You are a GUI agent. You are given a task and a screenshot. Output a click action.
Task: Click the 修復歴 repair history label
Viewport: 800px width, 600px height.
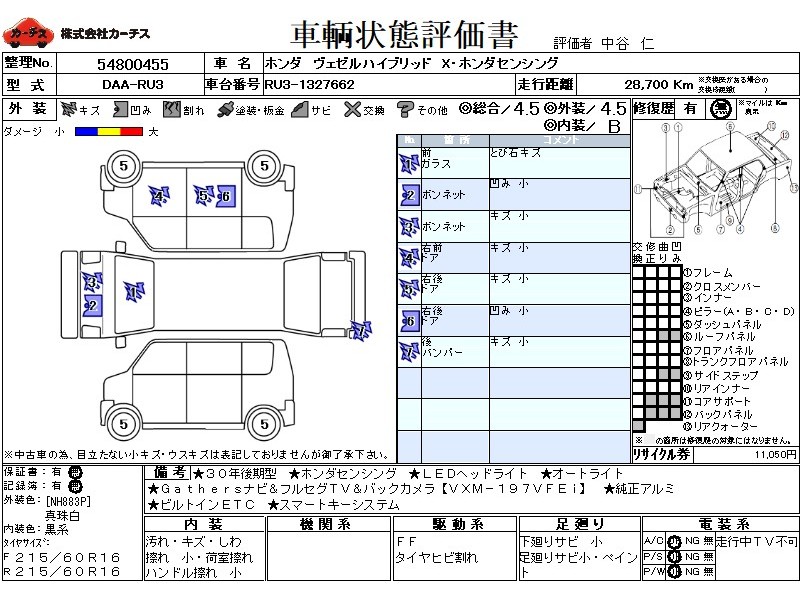(x=654, y=109)
